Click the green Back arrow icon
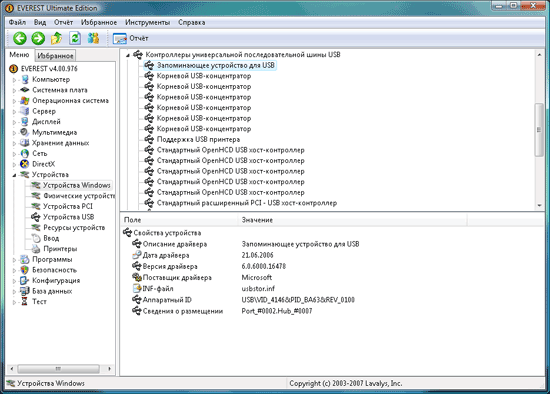The width and height of the screenshot is (550, 394). click(x=20, y=38)
